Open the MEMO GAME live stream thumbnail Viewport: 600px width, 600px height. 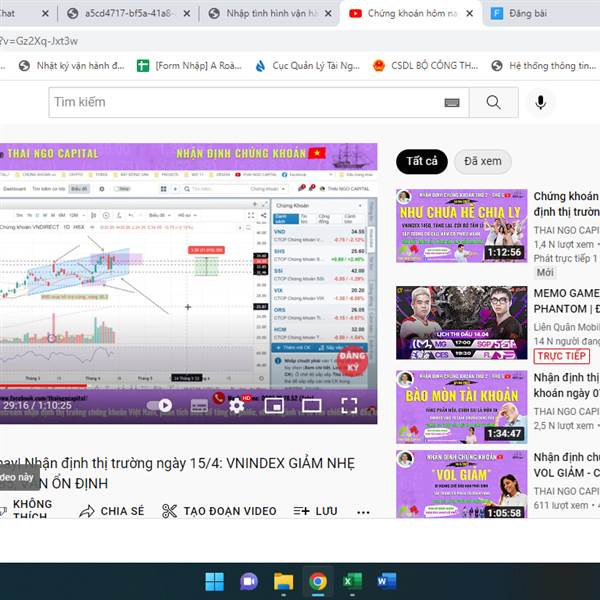[x=461, y=323]
